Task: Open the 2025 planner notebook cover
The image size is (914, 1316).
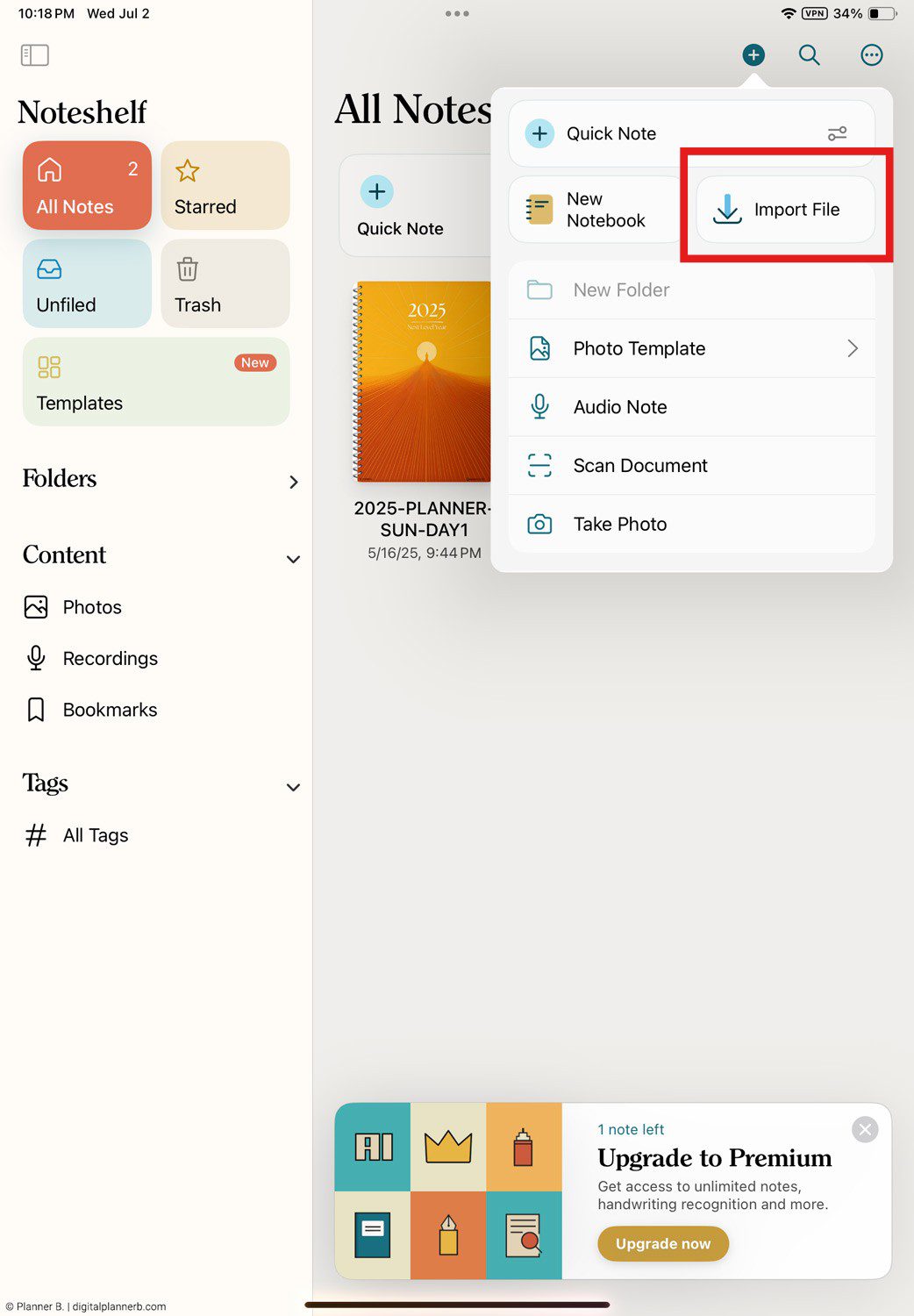Action: coord(422,382)
